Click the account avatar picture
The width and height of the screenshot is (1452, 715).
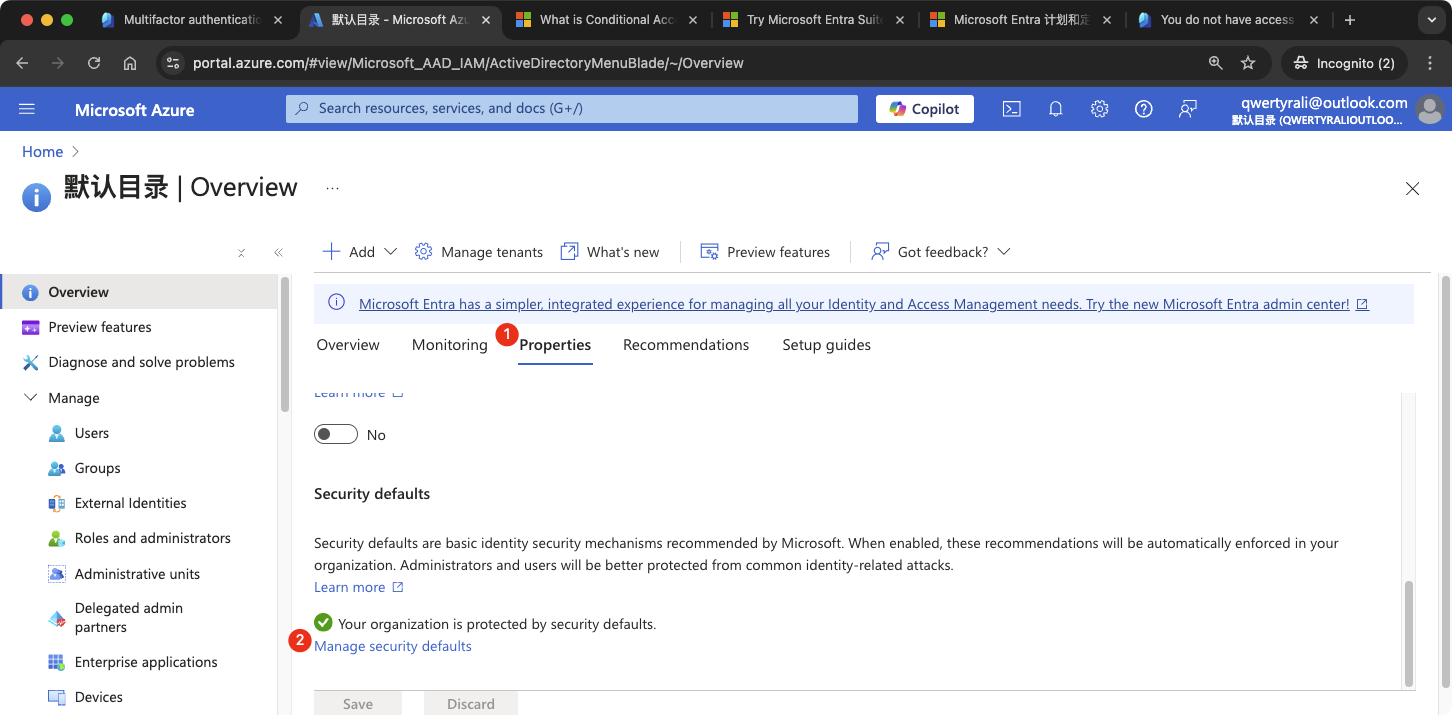[x=1431, y=109]
